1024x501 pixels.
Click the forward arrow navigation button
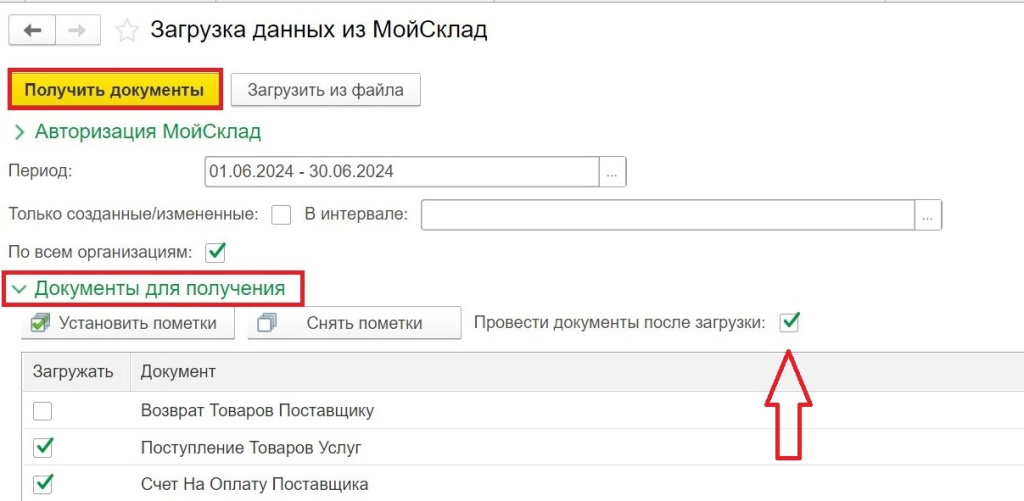pos(76,30)
